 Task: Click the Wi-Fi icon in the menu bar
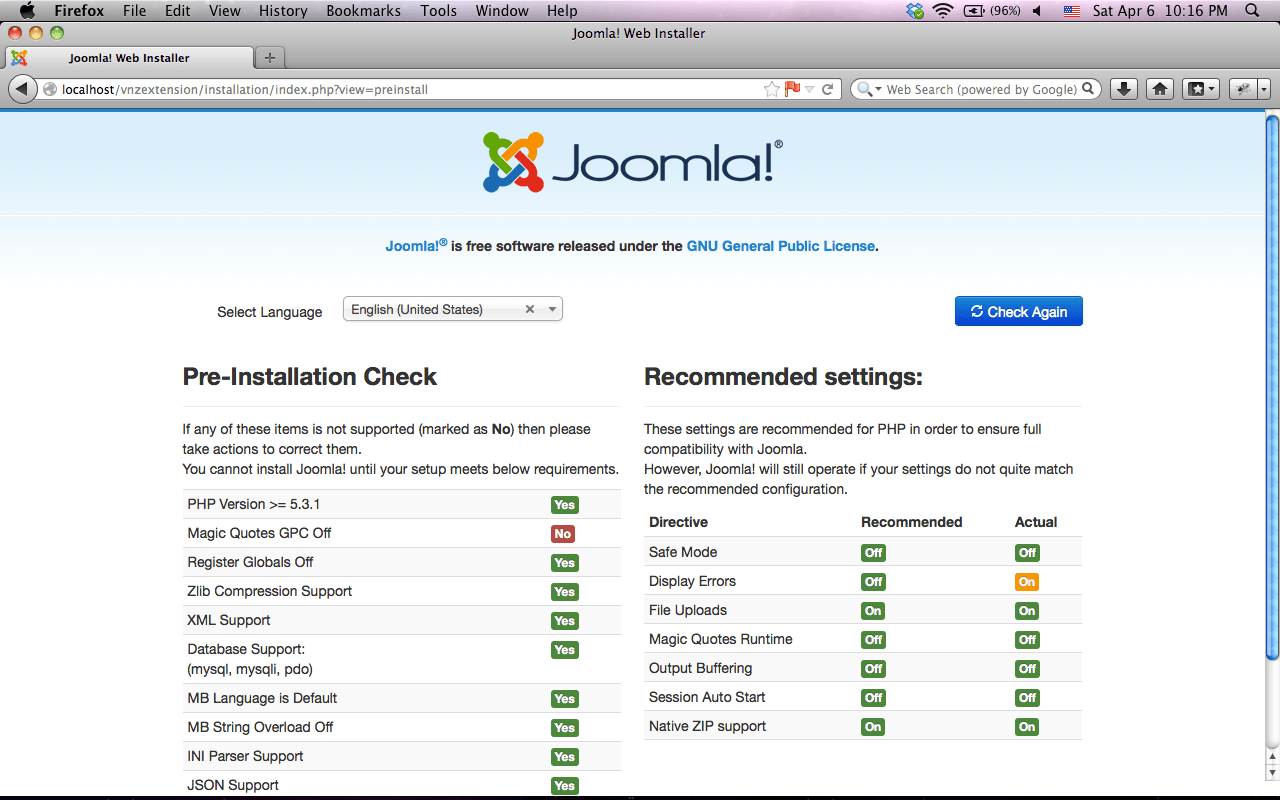pos(941,11)
